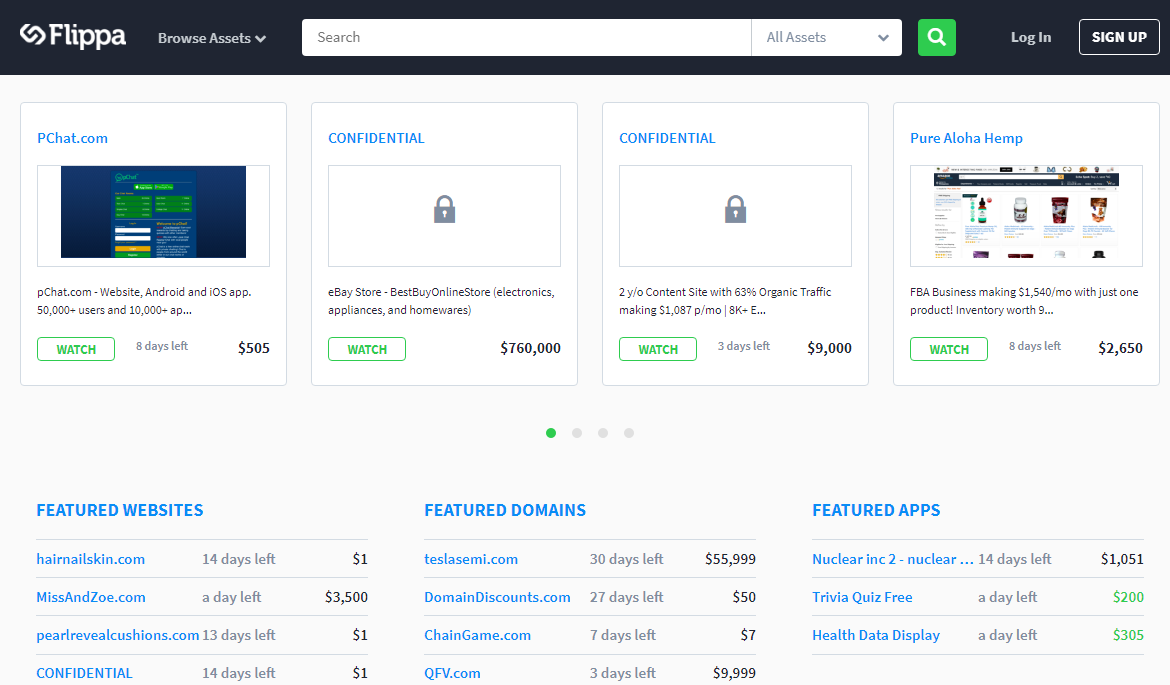Click the Flippa logo

tap(72, 36)
